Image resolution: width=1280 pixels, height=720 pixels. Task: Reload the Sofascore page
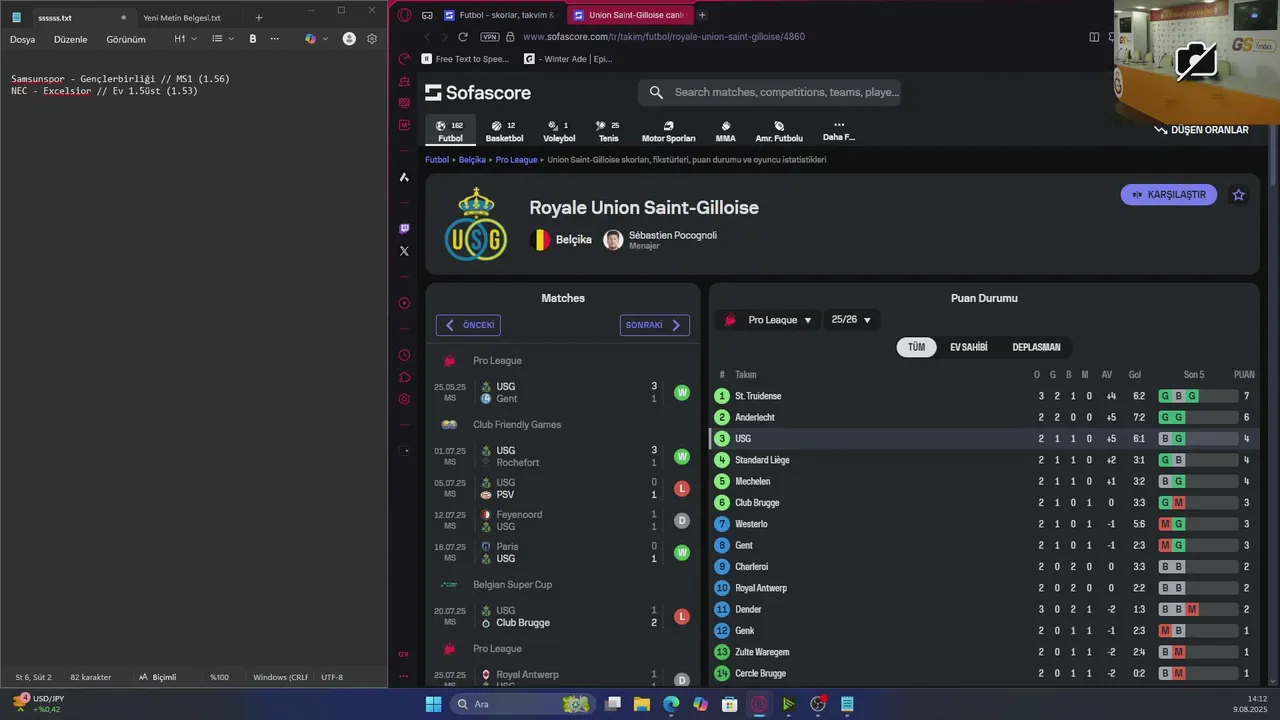463,37
